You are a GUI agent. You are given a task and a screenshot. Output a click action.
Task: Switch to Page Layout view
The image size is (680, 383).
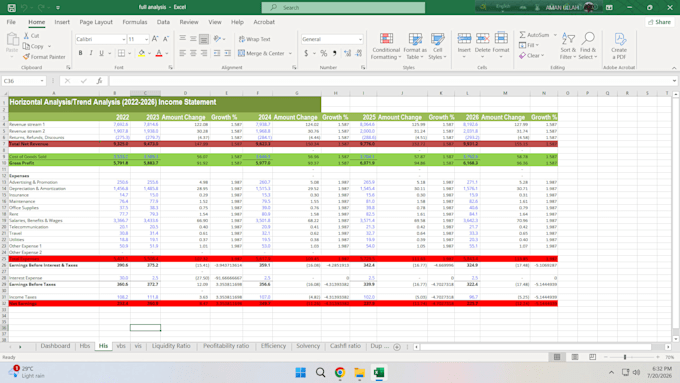[575, 357]
